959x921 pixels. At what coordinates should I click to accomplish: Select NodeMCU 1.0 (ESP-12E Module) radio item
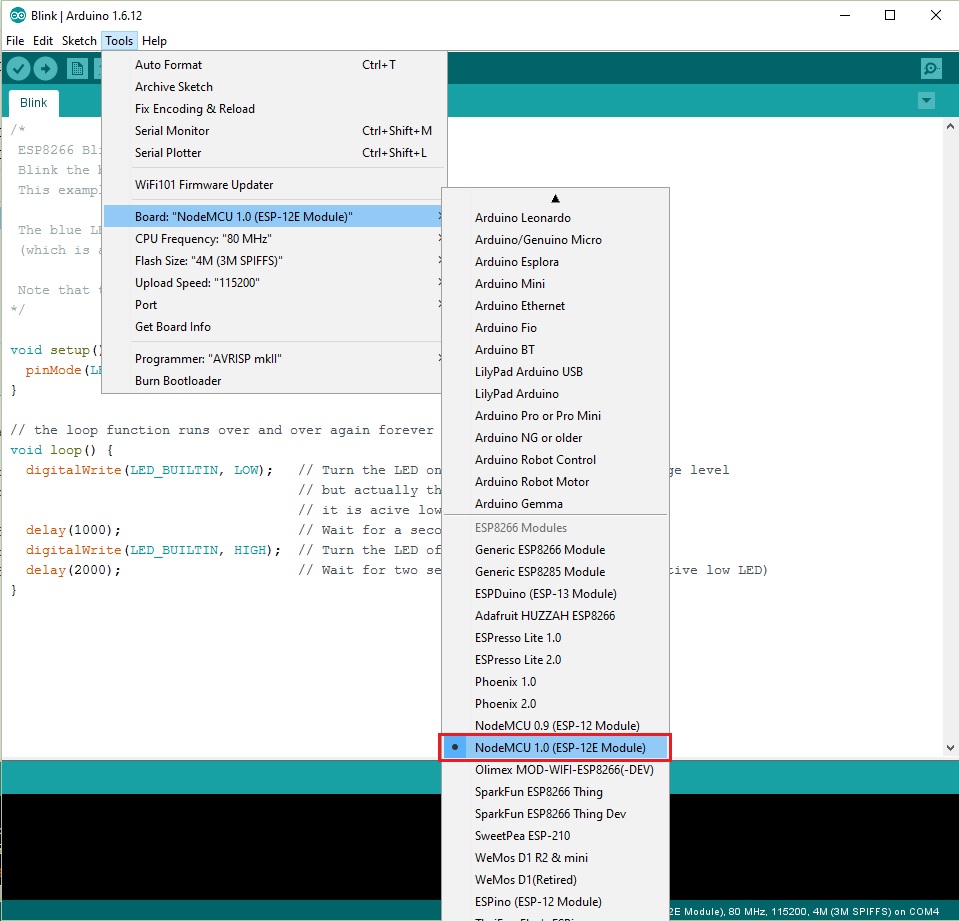[555, 747]
